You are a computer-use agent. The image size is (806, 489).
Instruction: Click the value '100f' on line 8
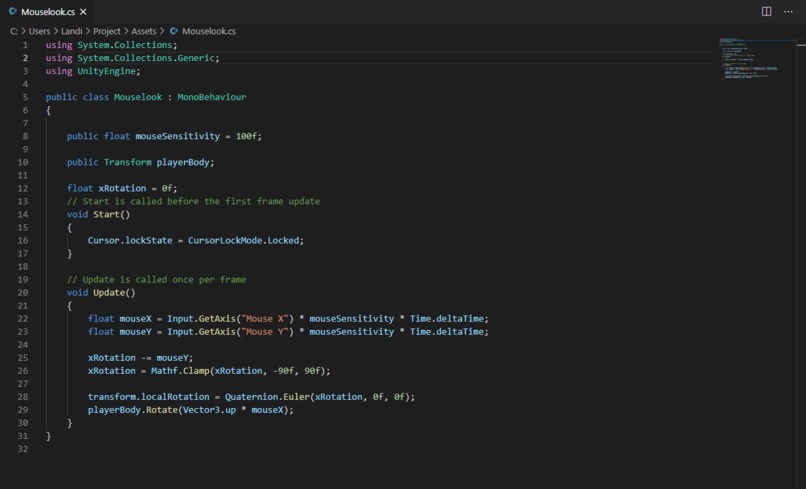point(246,136)
